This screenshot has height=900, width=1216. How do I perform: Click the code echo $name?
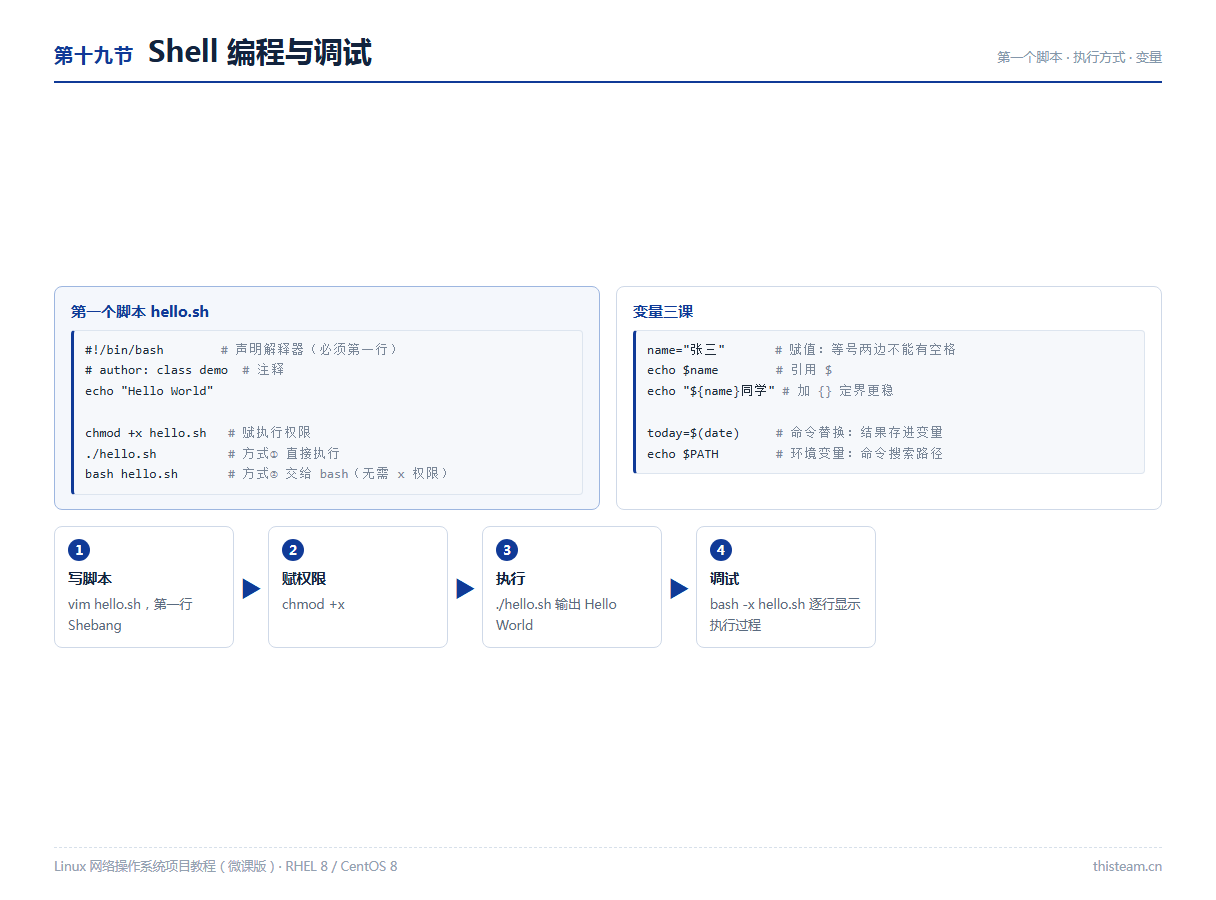683,370
